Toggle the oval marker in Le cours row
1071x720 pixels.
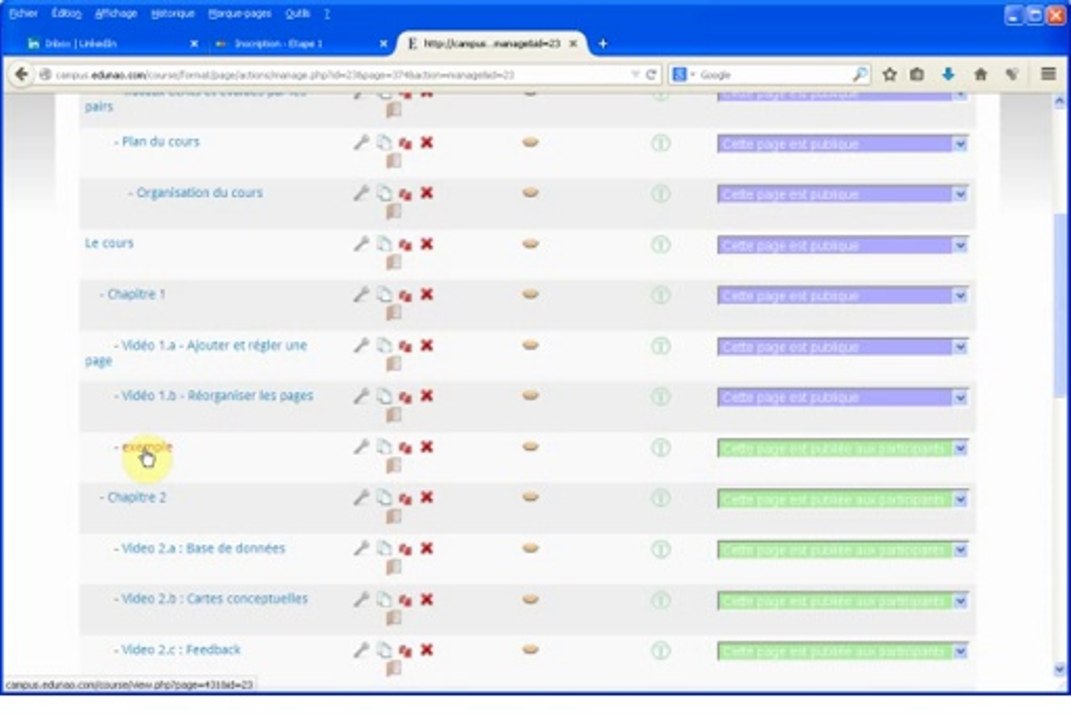531,243
